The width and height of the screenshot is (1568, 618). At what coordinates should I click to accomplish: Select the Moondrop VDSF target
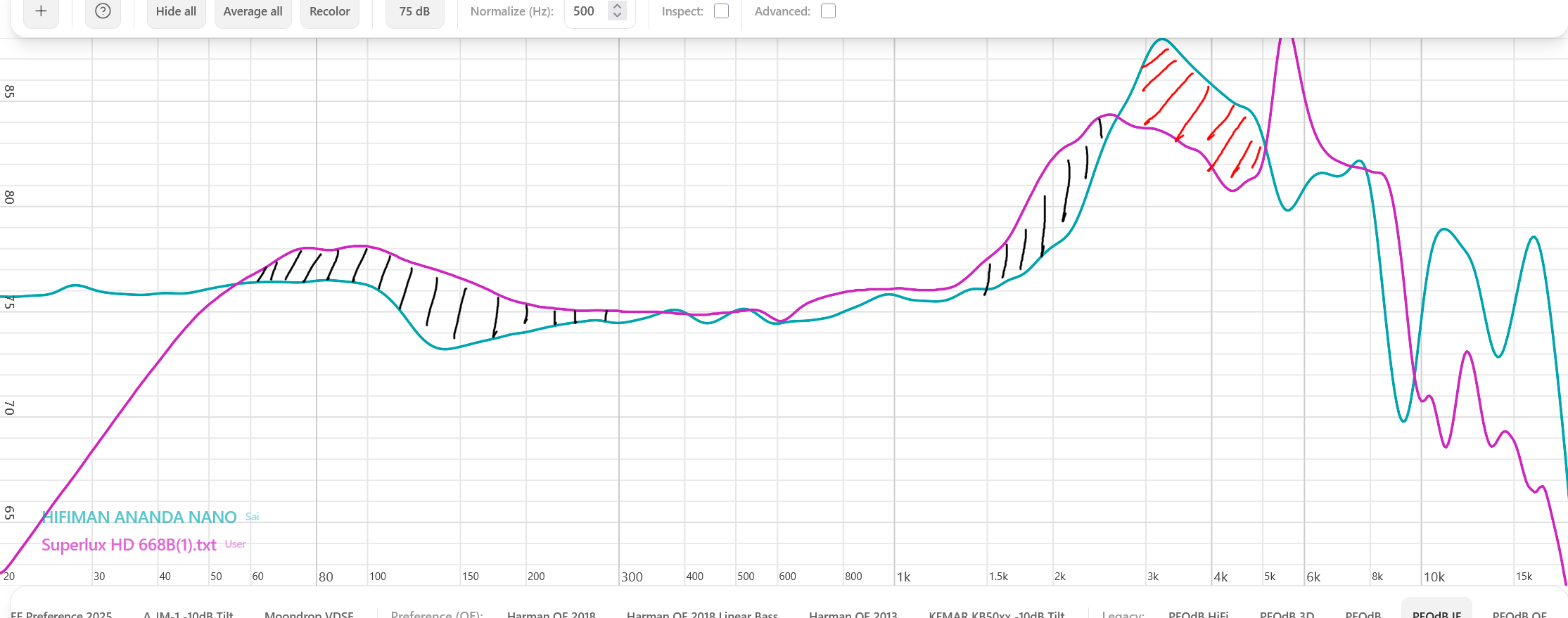tap(309, 614)
